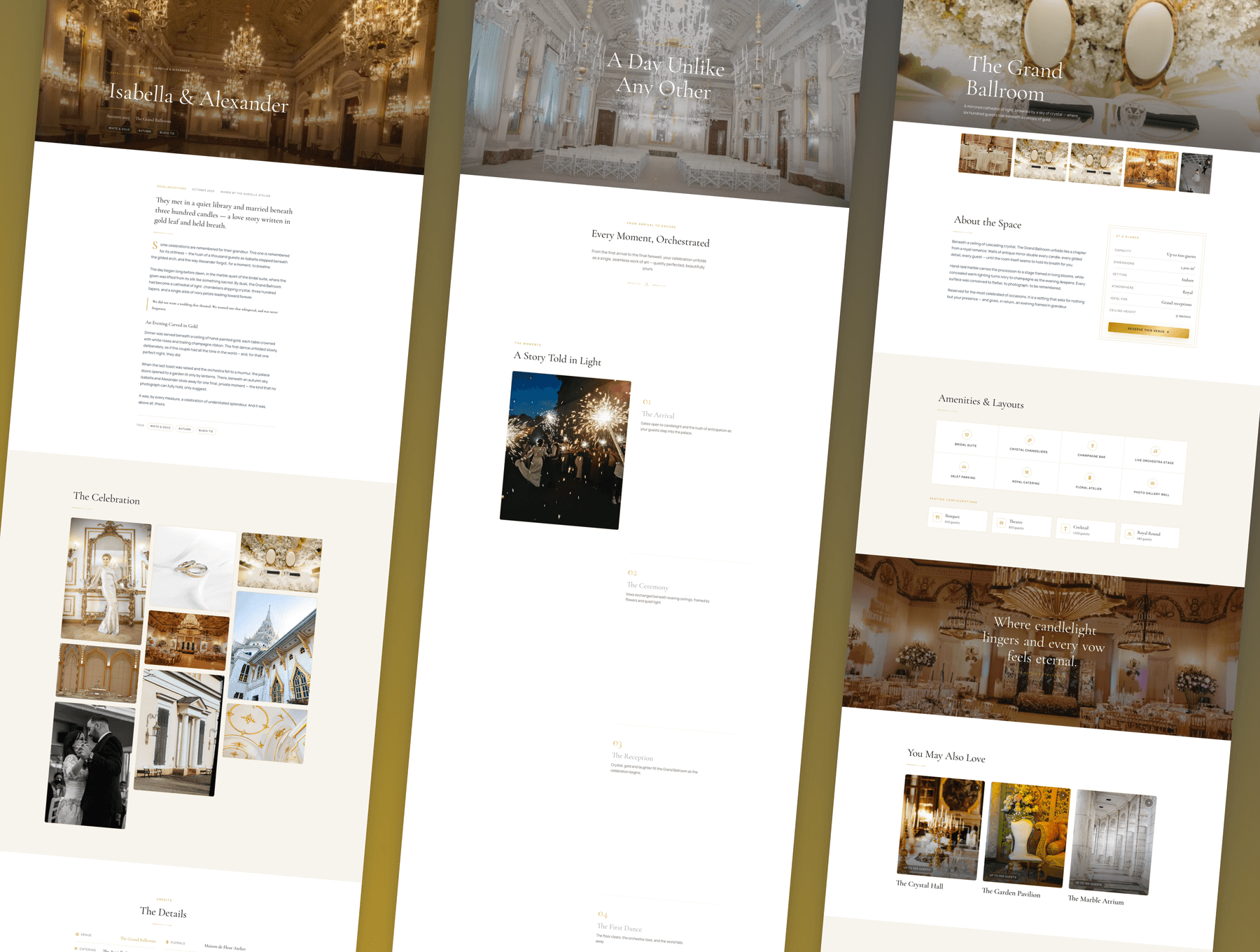This screenshot has width=1260, height=952.
Task: Open the bride by gilded mirror photo
Action: click(107, 582)
